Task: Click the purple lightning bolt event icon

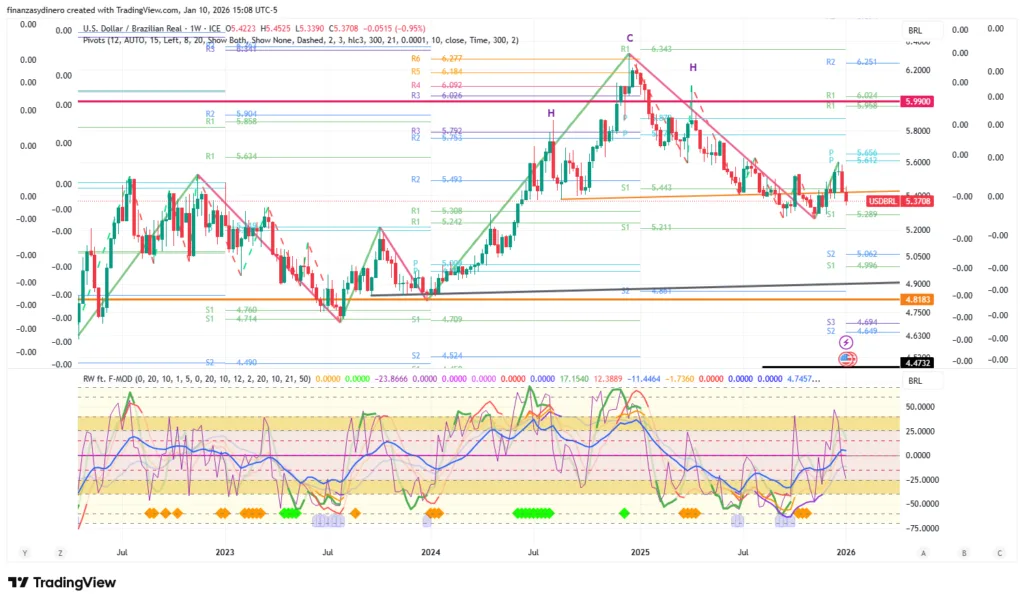Action: 846,342
